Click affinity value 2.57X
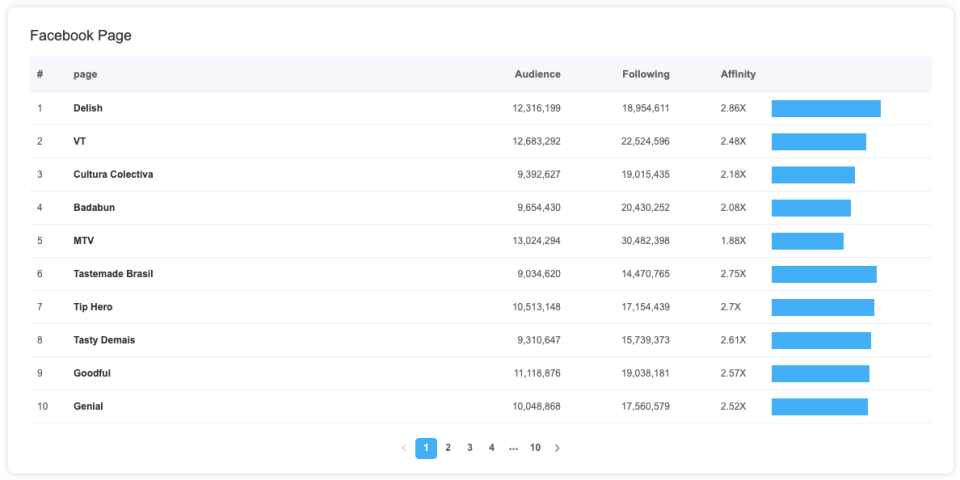Viewport: 960px width, 480px height. (733, 373)
